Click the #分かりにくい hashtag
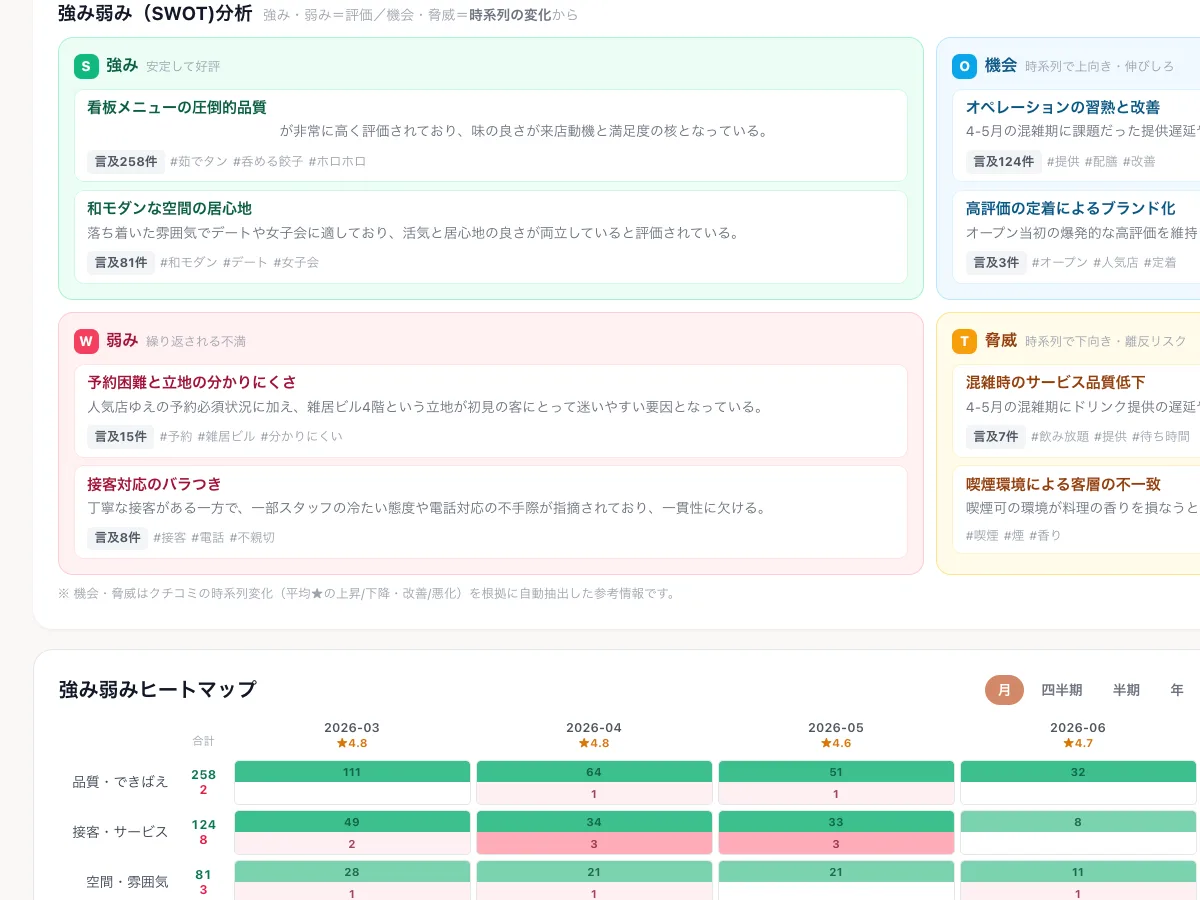This screenshot has width=1200, height=900. point(302,436)
